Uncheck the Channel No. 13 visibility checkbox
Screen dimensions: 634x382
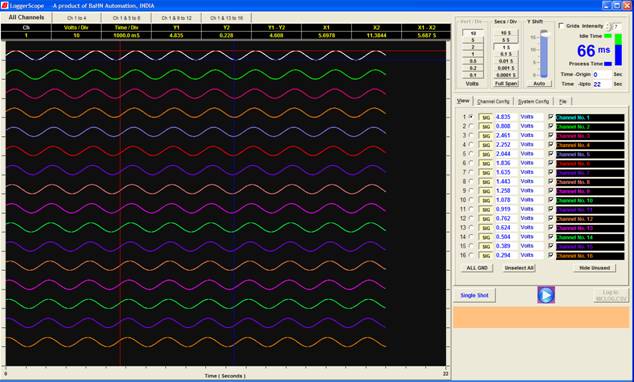[x=550, y=227]
